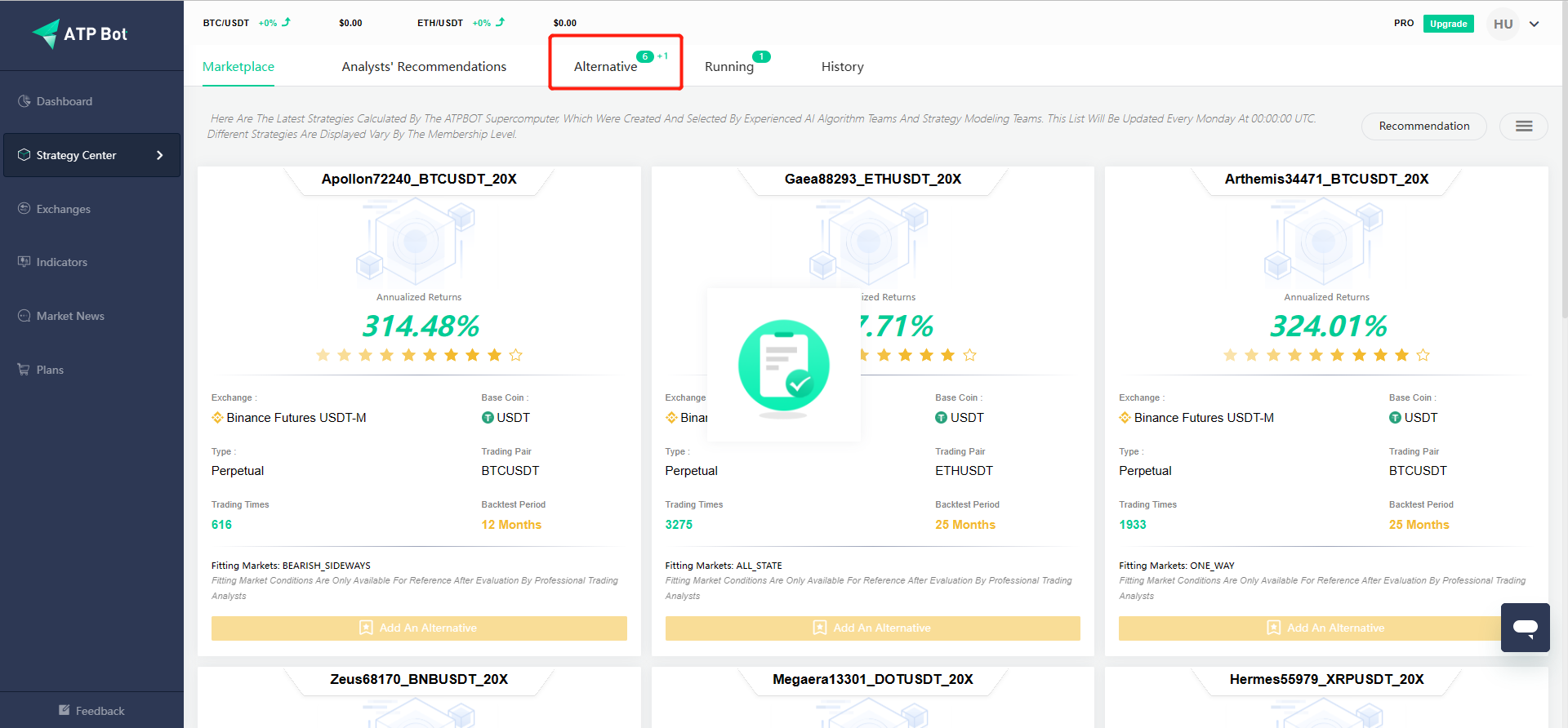Click Apollon72240 card cube illustration
Viewport: 1568px width, 728px height.
(x=416, y=242)
